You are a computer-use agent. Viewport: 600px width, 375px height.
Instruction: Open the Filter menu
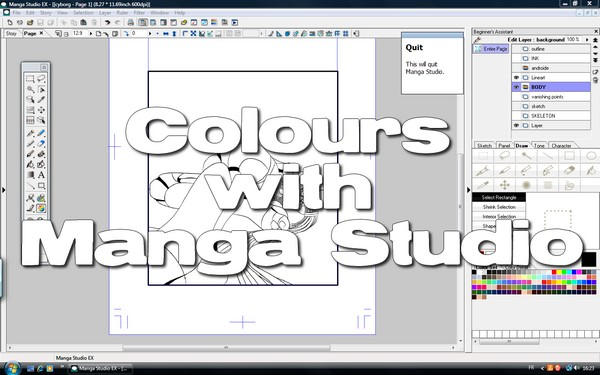[139, 13]
